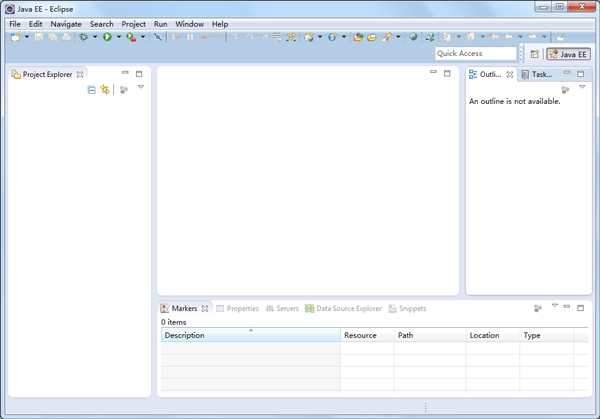This screenshot has height=419, width=600.
Task: Open Project Explorer view menu triangle
Action: coord(141,88)
